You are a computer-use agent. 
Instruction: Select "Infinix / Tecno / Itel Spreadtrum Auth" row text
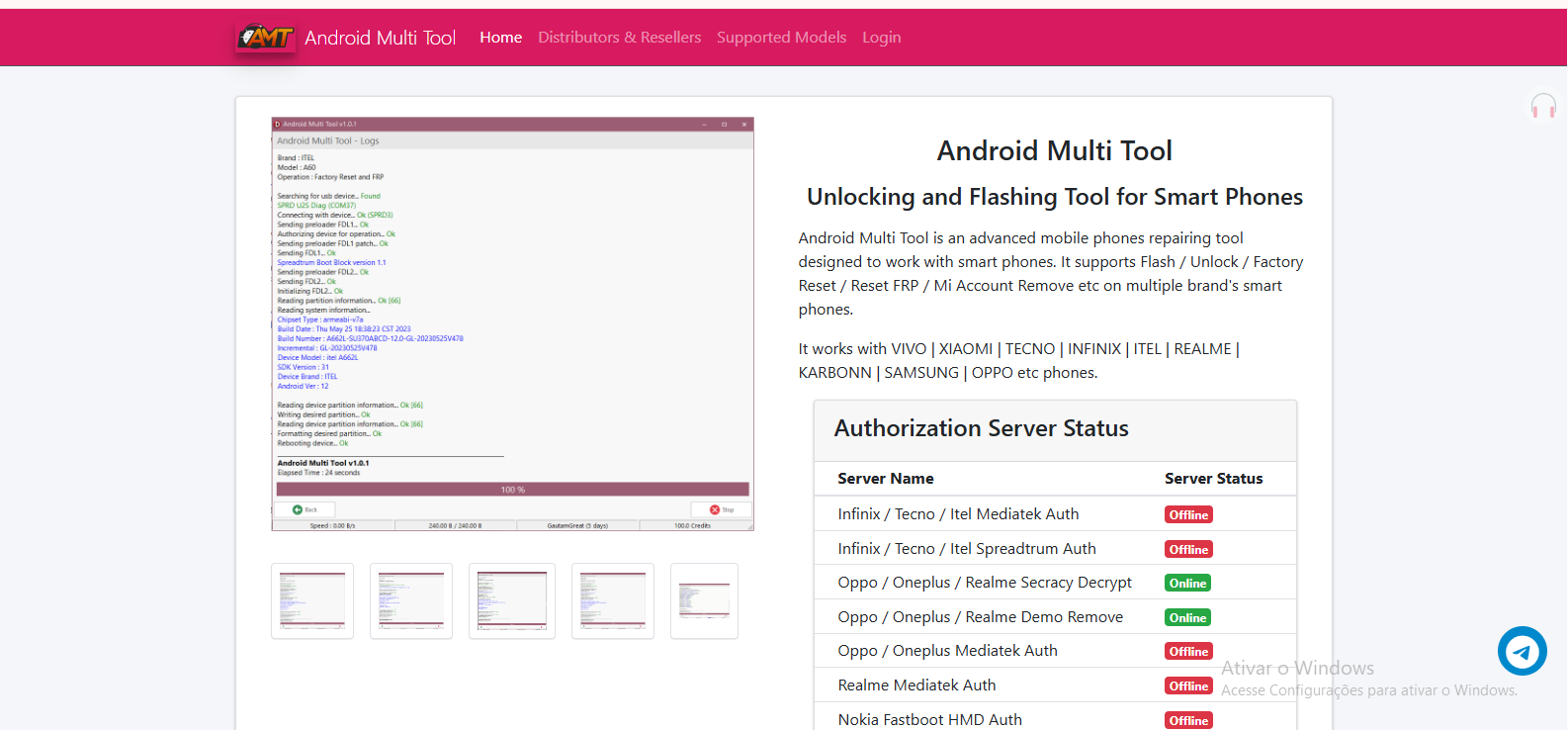click(967, 549)
